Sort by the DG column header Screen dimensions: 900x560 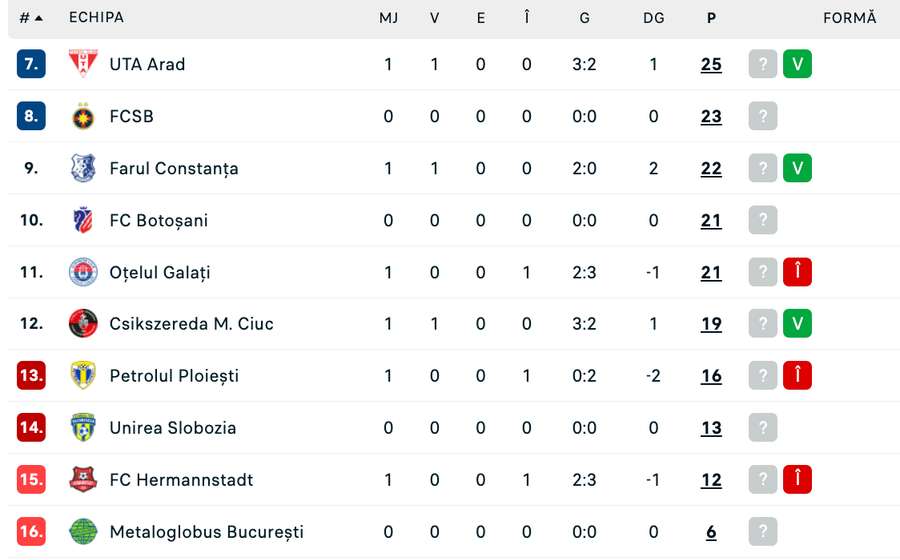pyautogui.click(x=653, y=18)
